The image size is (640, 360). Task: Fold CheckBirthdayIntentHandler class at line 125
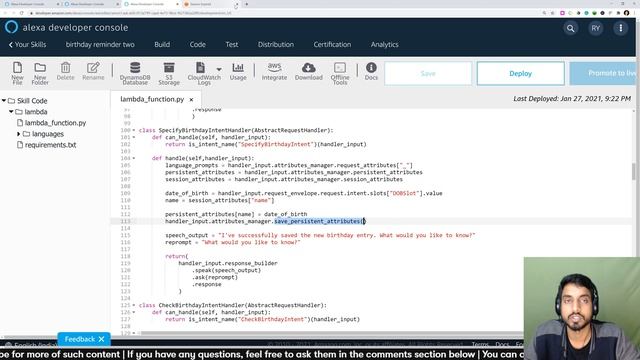click(x=134, y=305)
